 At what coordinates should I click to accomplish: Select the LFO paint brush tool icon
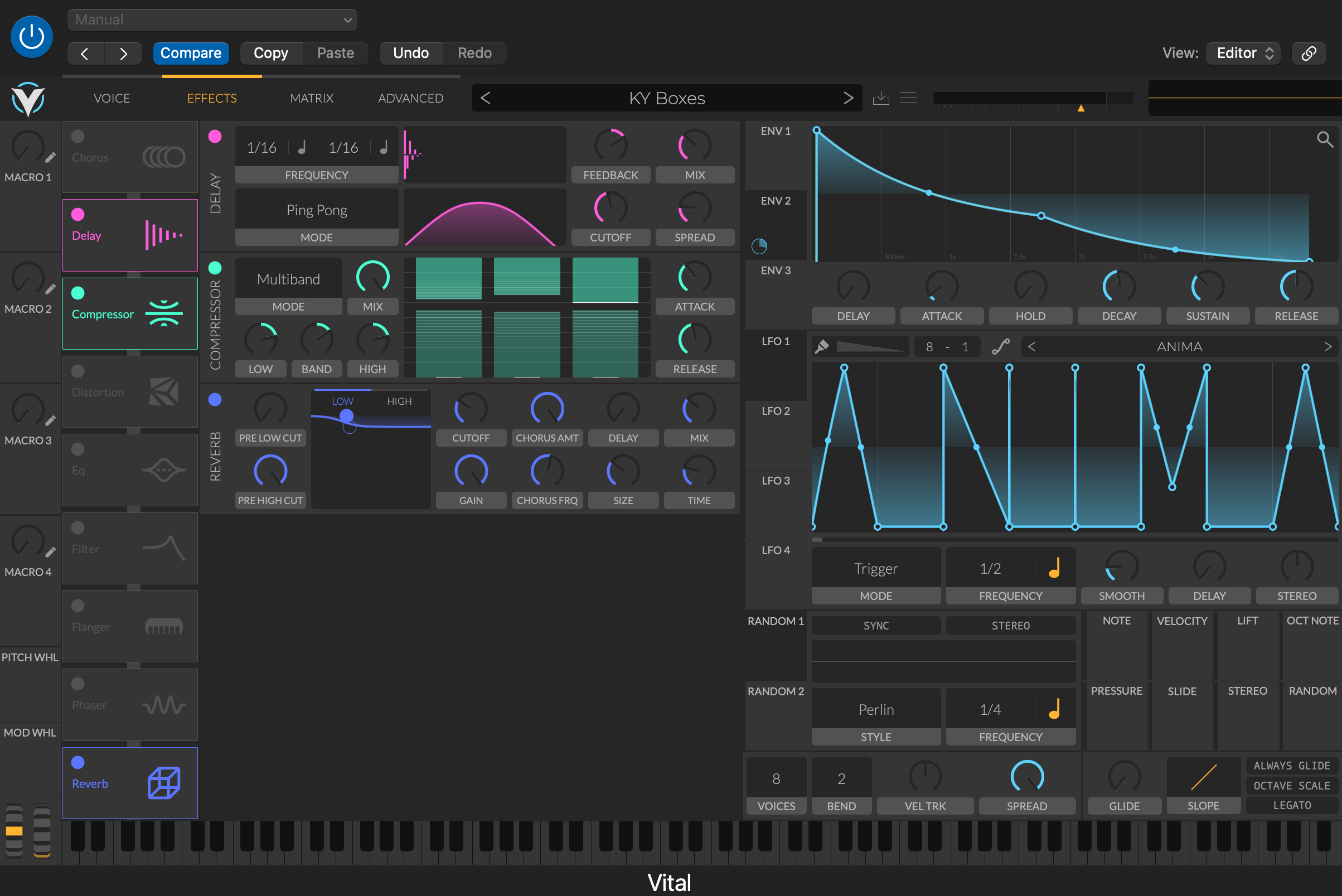822,346
